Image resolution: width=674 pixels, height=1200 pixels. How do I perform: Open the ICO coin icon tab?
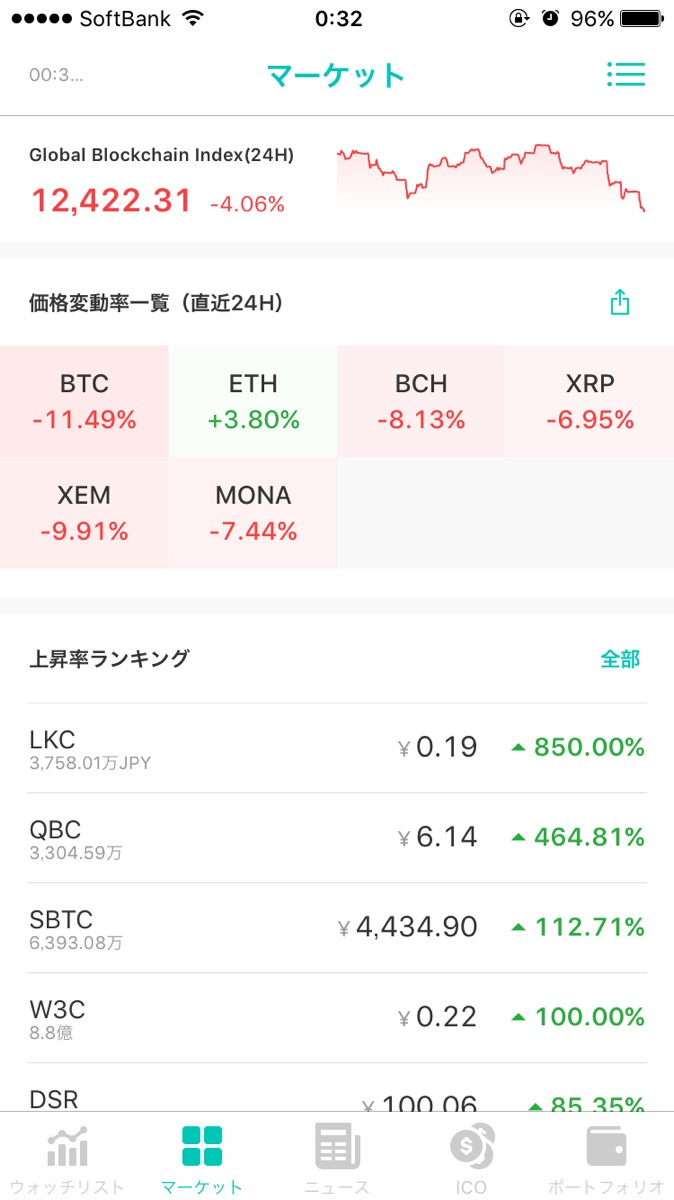pos(471,1148)
